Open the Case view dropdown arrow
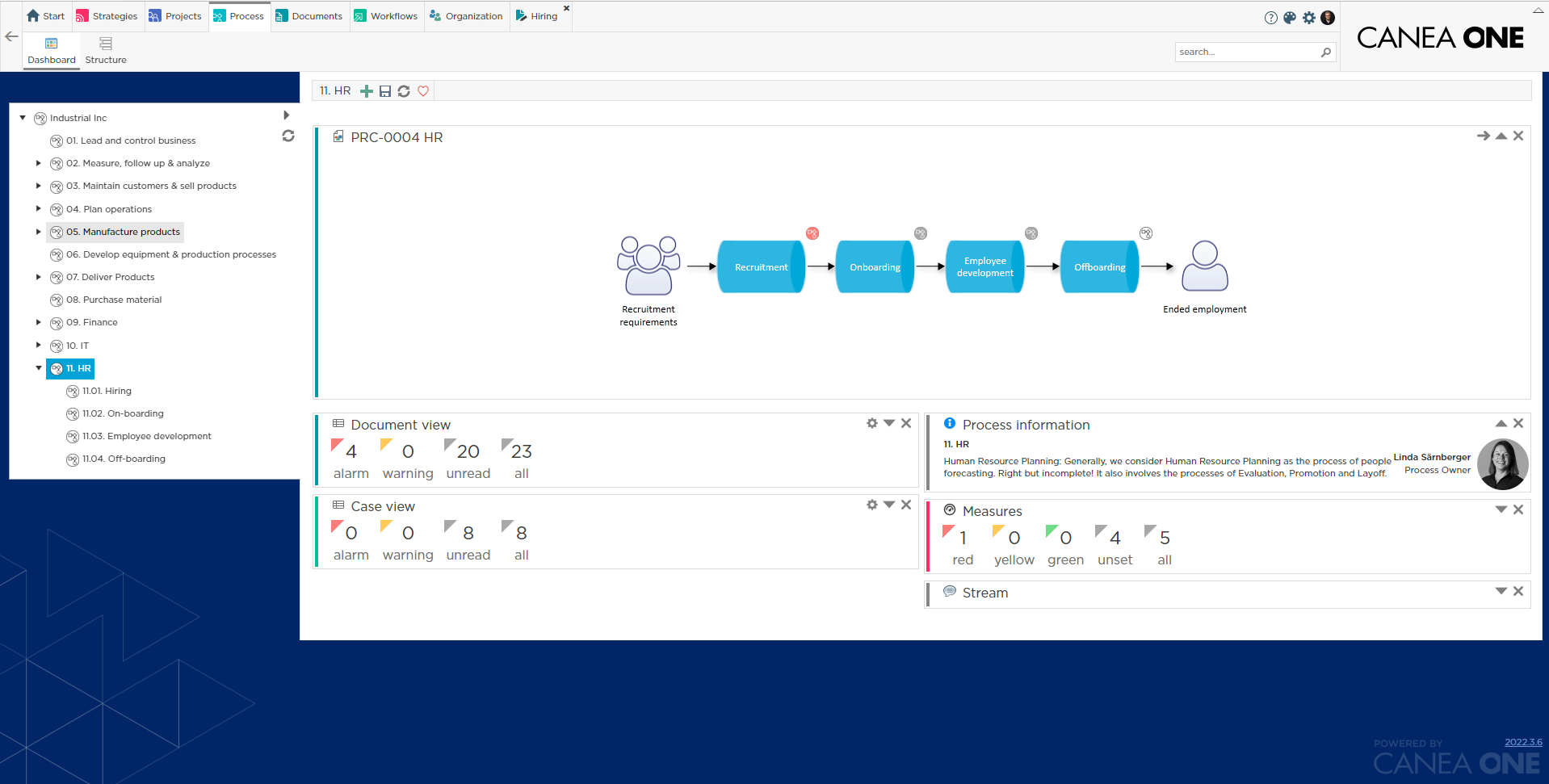Viewport: 1549px width, 784px height. [888, 505]
